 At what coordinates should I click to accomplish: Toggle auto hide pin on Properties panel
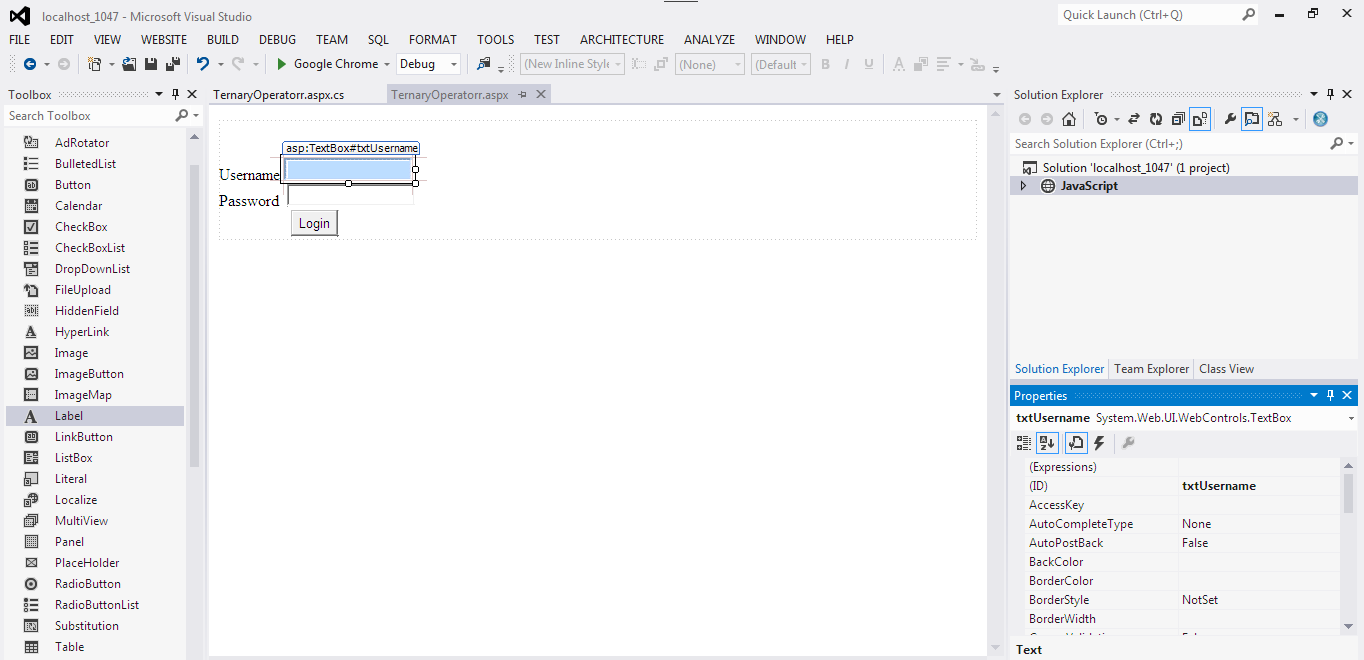coord(1331,395)
